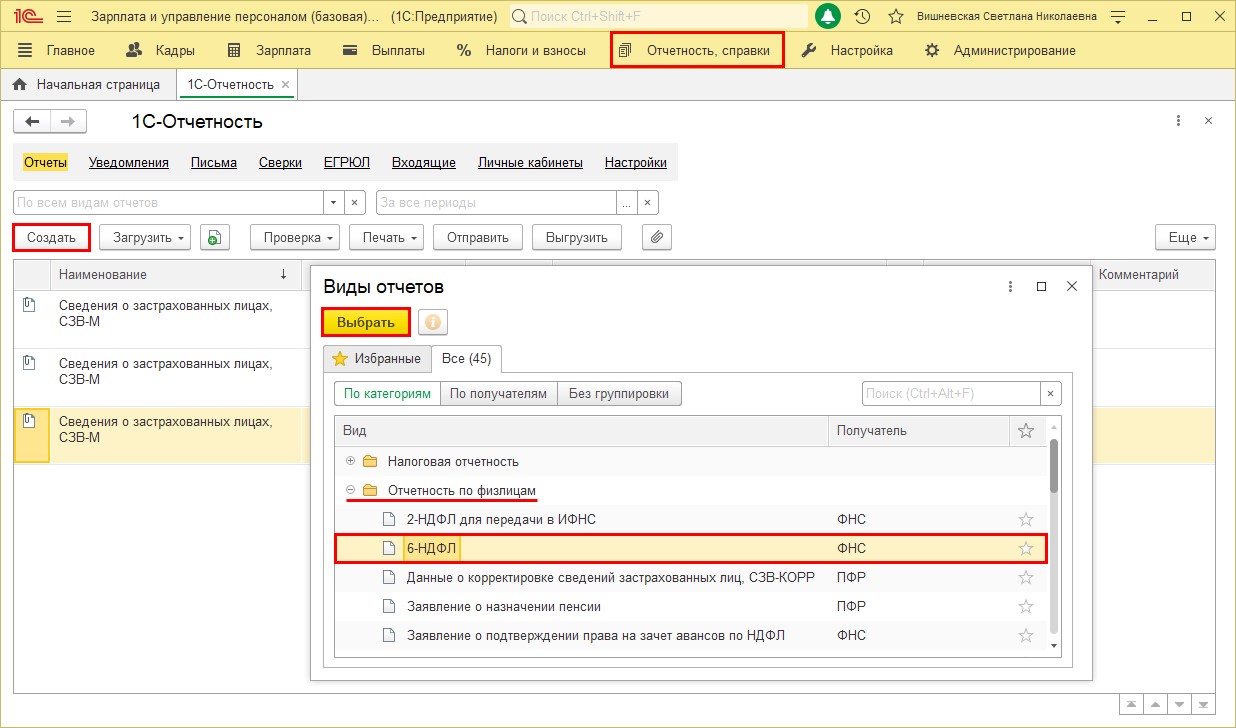Open the Налоги и взносы section
Image resolution: width=1236 pixels, height=728 pixels.
(522, 50)
